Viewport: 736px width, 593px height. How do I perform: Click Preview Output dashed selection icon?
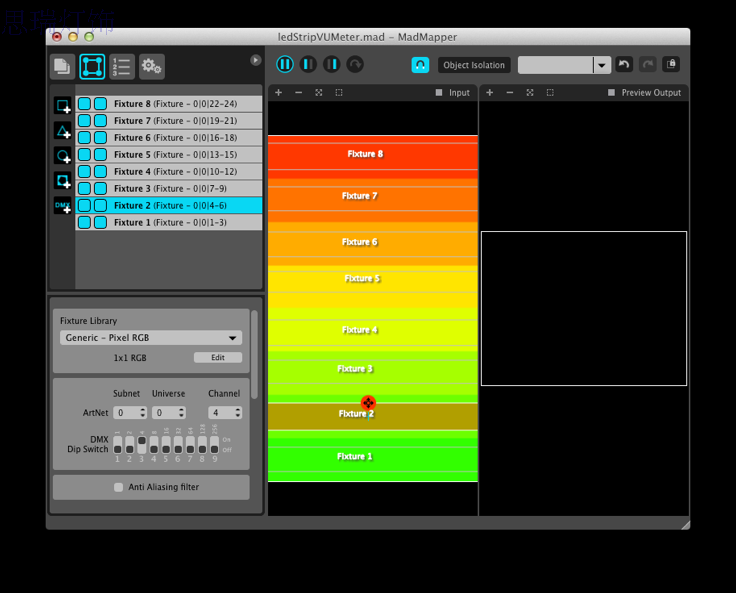pos(550,92)
